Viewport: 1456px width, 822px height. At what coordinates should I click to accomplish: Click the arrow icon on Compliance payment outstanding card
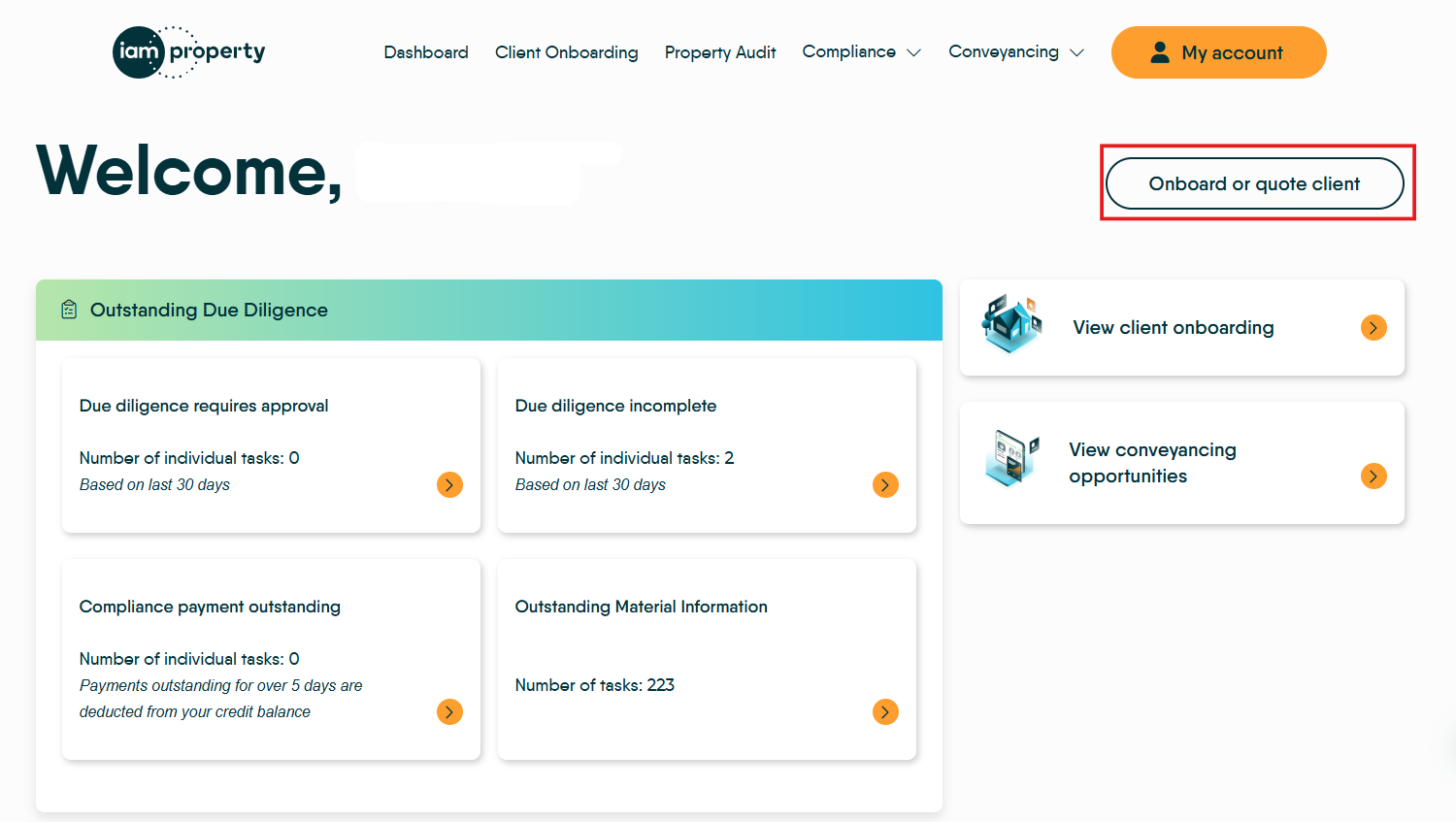point(449,711)
